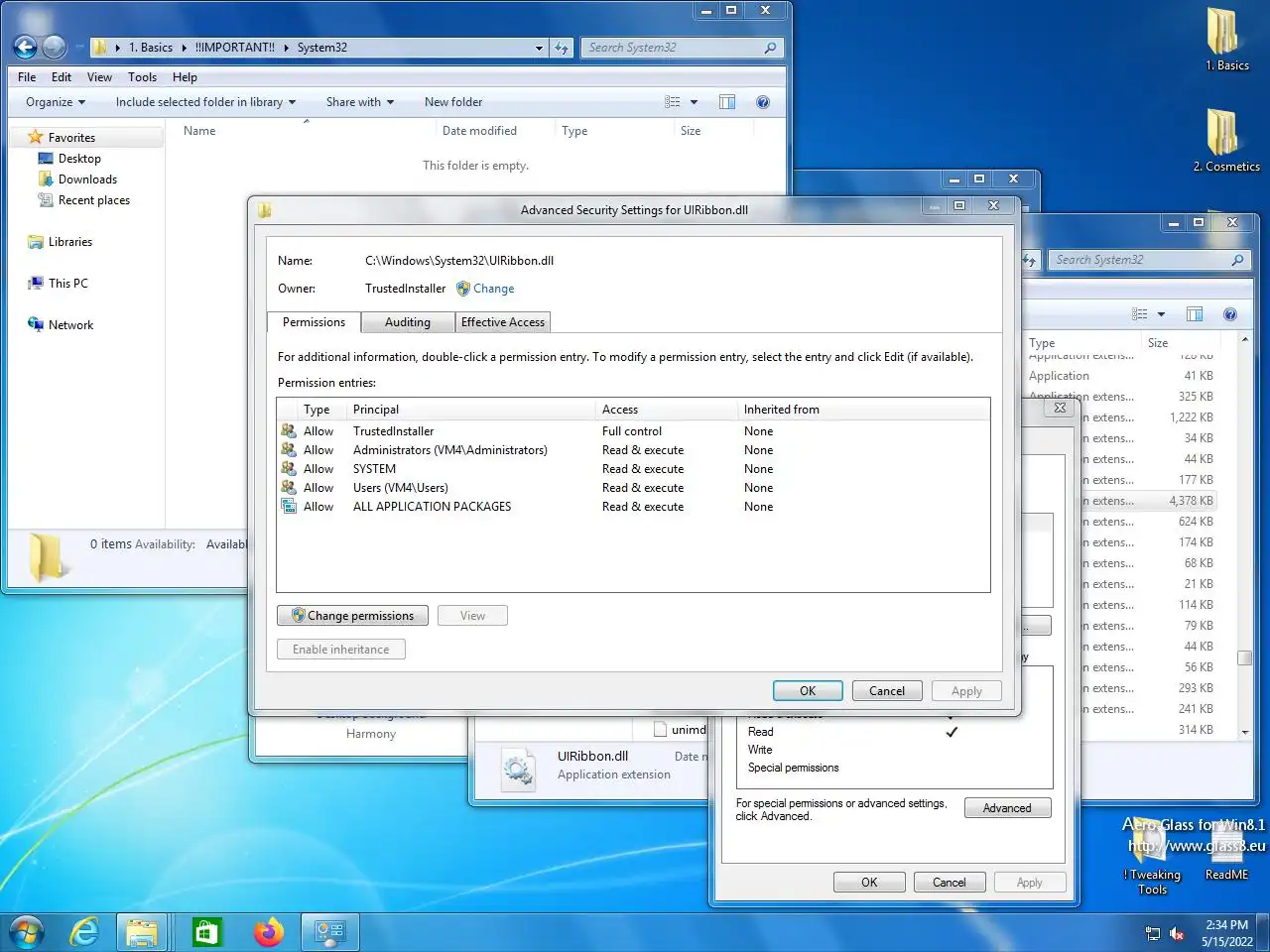Expand the Share with dropdown
Viewport: 1270px width, 952px height.
click(360, 102)
